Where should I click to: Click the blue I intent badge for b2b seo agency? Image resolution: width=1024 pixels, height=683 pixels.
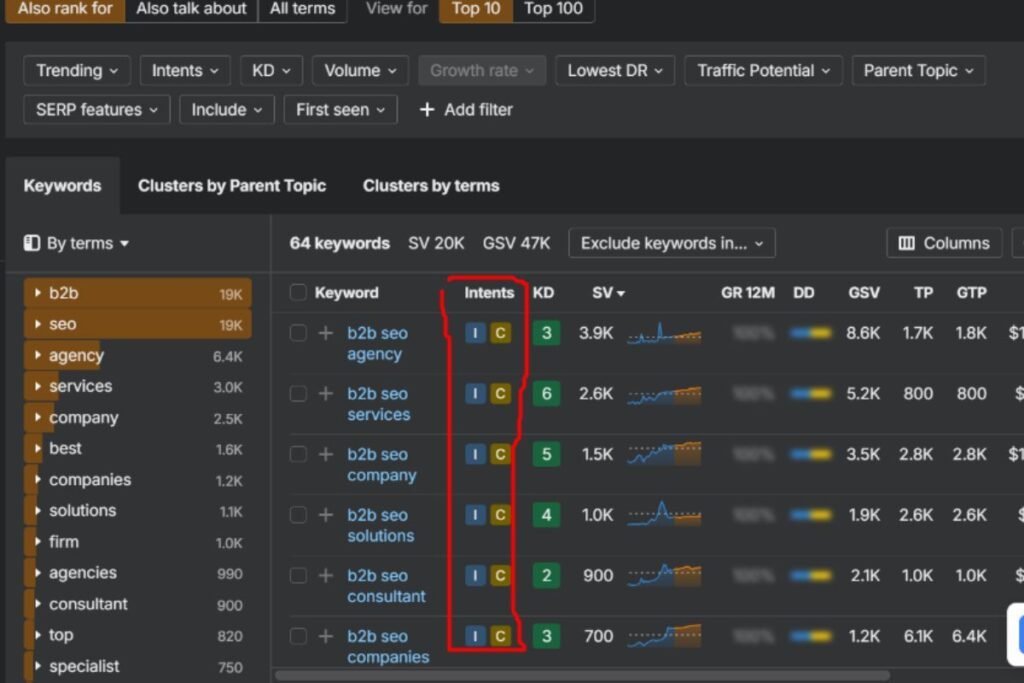(475, 332)
